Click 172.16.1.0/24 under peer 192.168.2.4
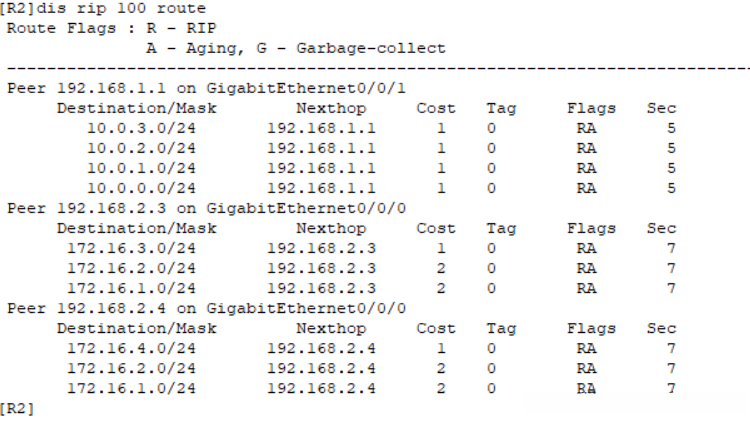This screenshot has height=422, width=750. (x=131, y=388)
